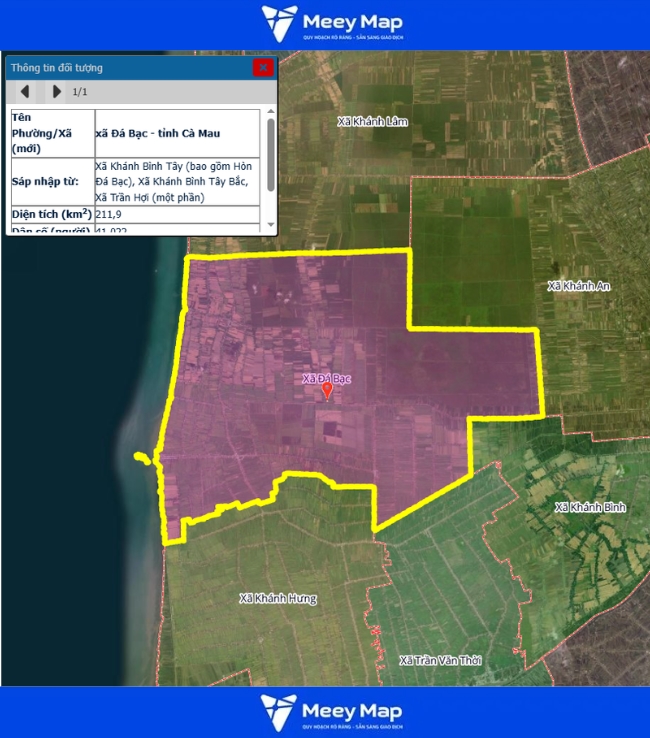
Task: Click the Diện tích value 211,9
Action: 110,215
